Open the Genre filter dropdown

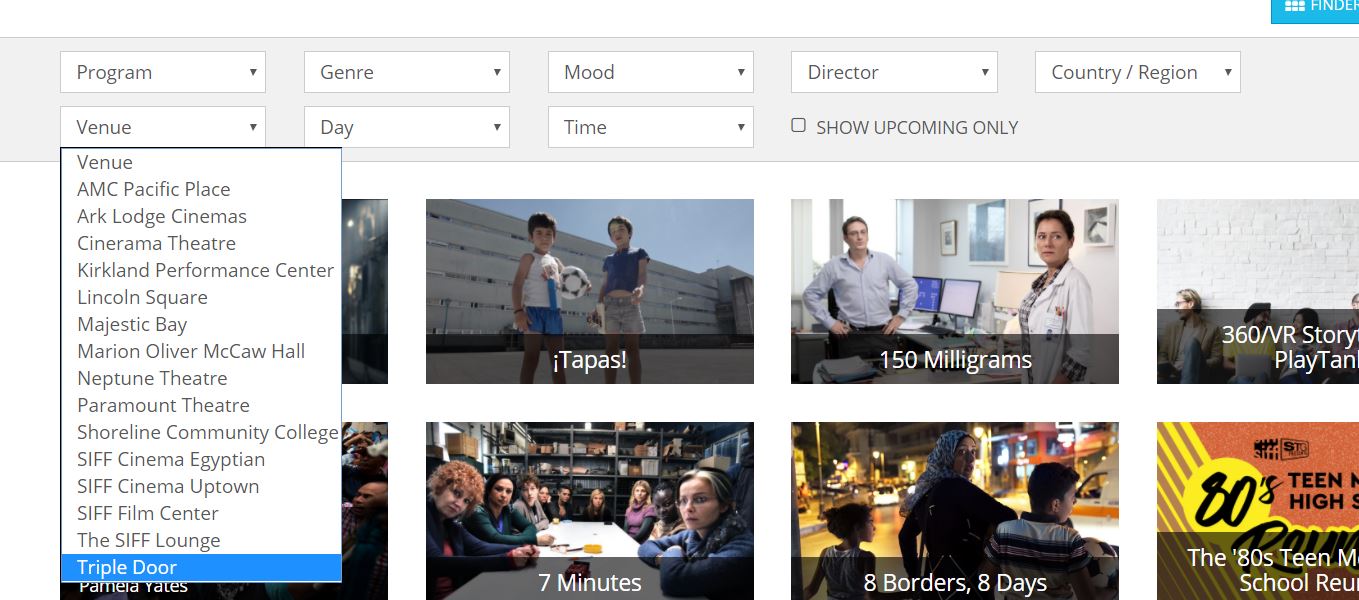(407, 72)
